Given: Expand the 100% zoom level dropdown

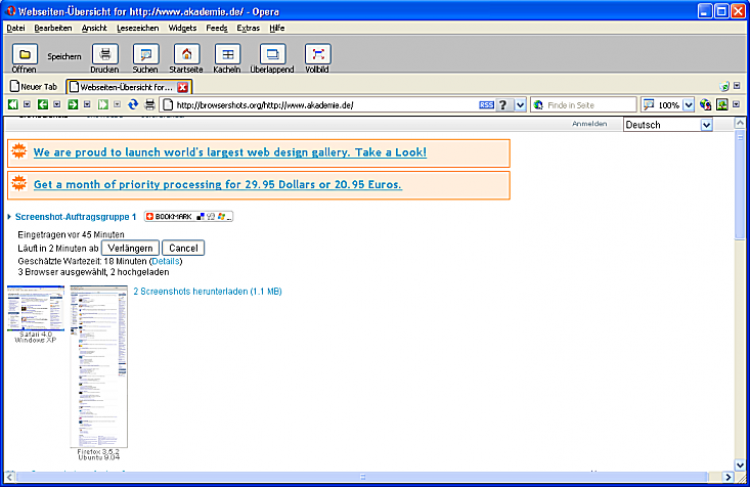Looking at the screenshot, I should click(x=689, y=105).
